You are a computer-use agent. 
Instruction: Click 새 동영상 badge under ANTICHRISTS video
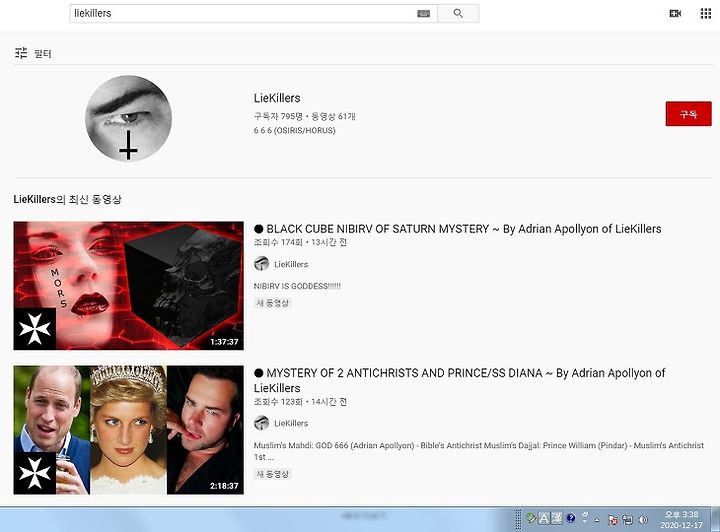click(x=272, y=474)
